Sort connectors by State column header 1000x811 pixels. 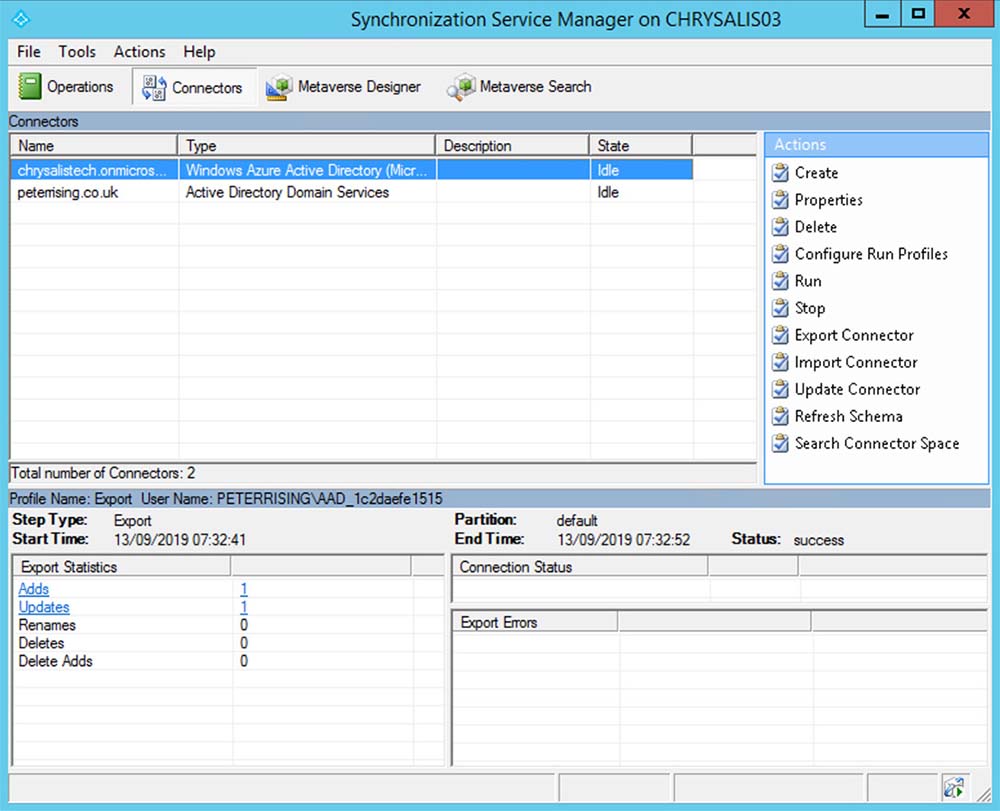pos(639,146)
